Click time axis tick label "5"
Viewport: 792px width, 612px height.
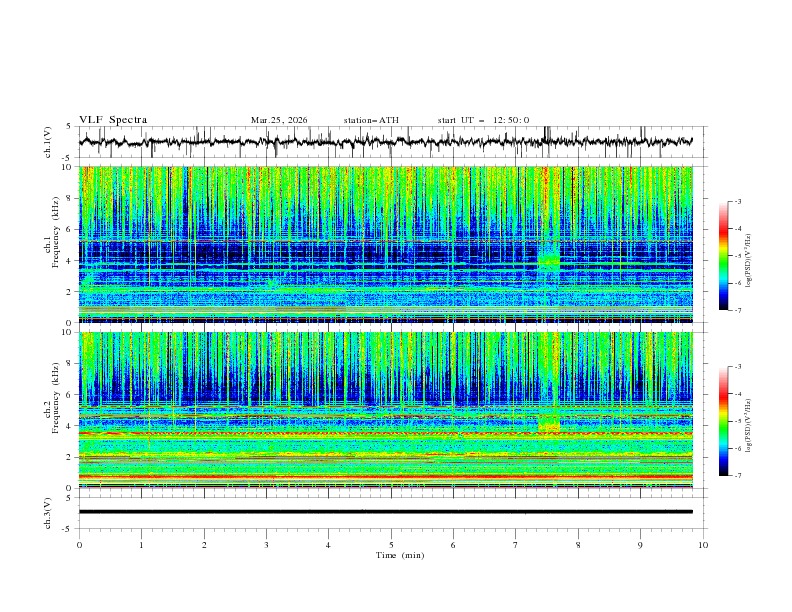(391, 545)
